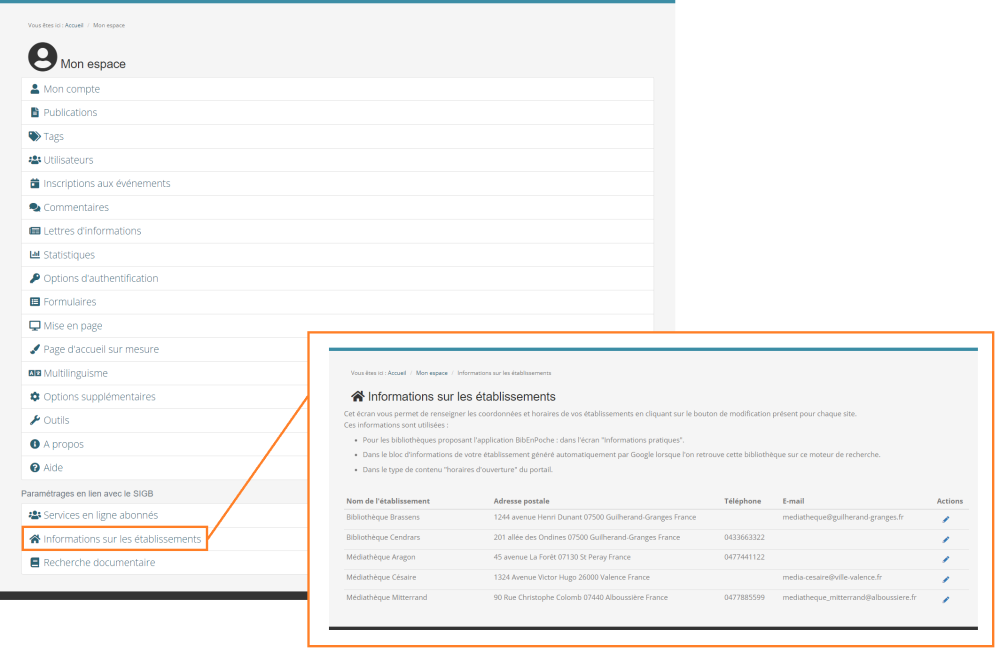Click the edit pencil for Médiathèque Aragon
Screen dimensions: 1000x653
pyautogui.click(x=946, y=559)
